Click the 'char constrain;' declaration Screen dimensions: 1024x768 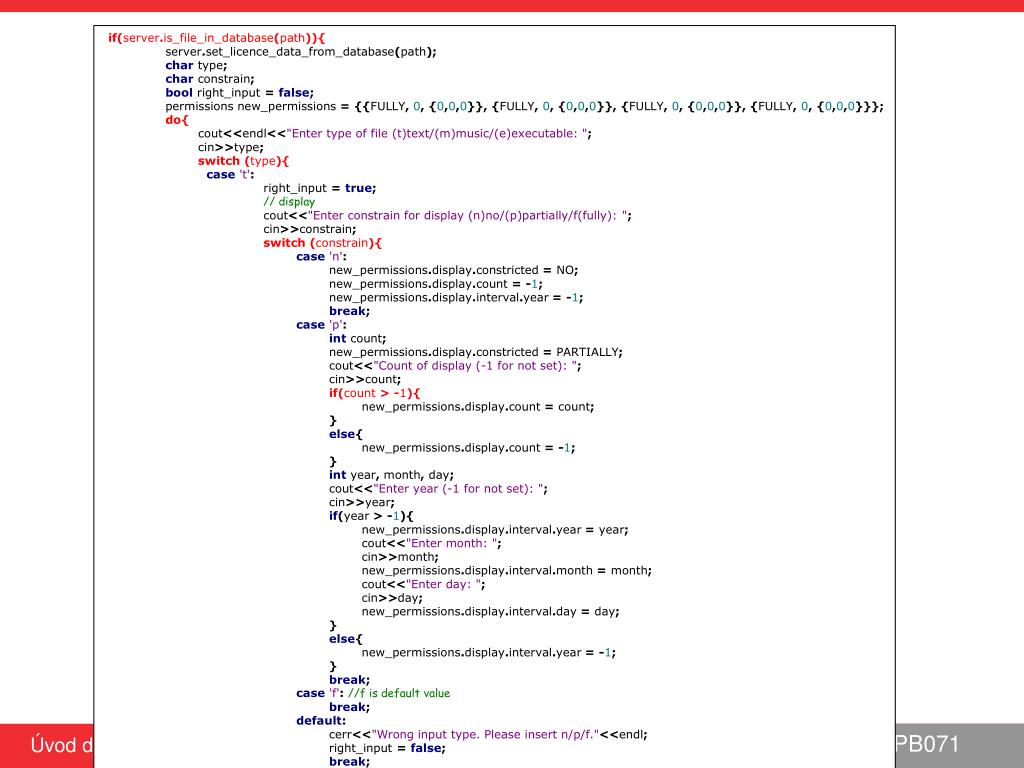[x=210, y=79]
